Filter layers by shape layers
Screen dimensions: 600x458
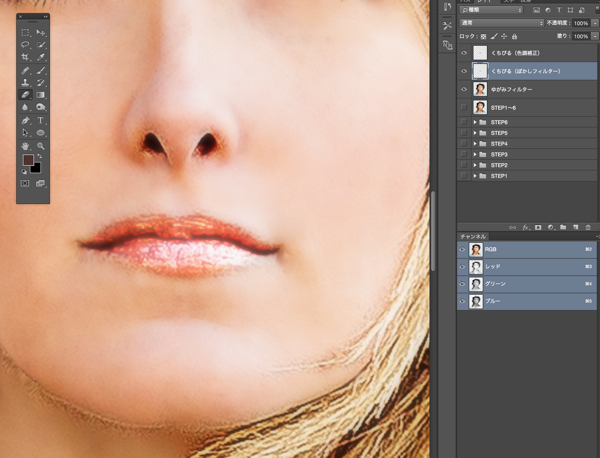click(x=571, y=10)
